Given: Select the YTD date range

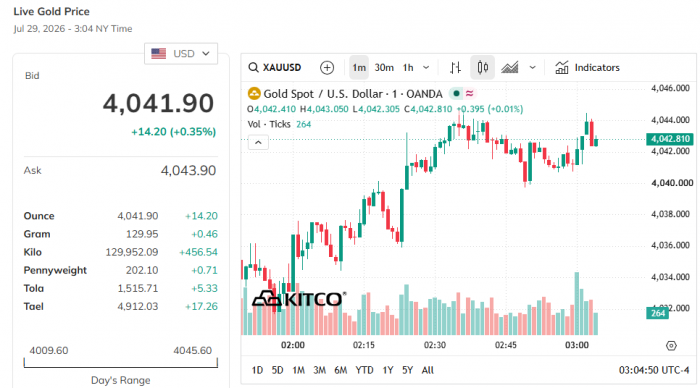Looking at the screenshot, I should [x=364, y=370].
